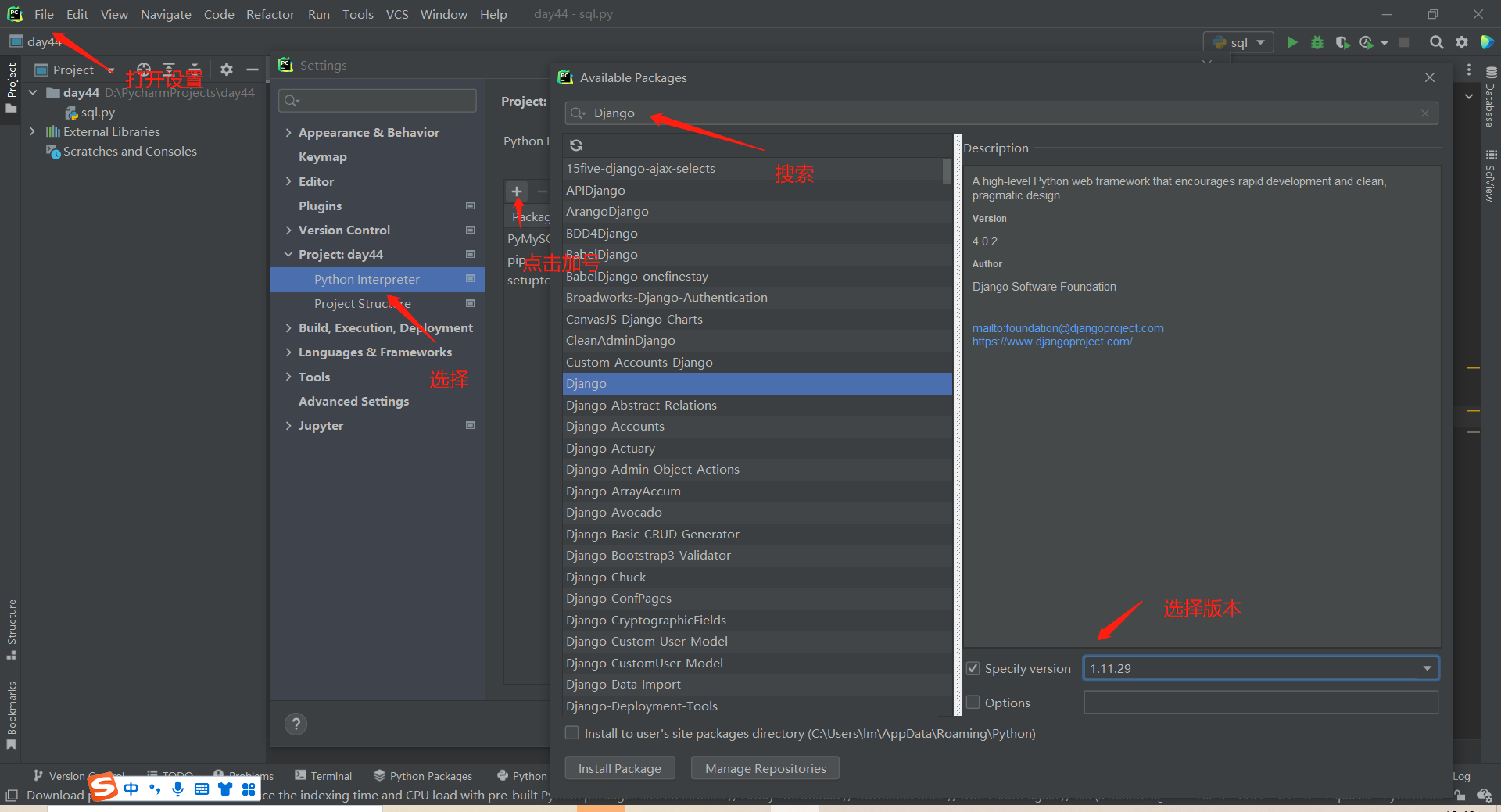
Task: Open Settings help question mark
Action: (296, 724)
